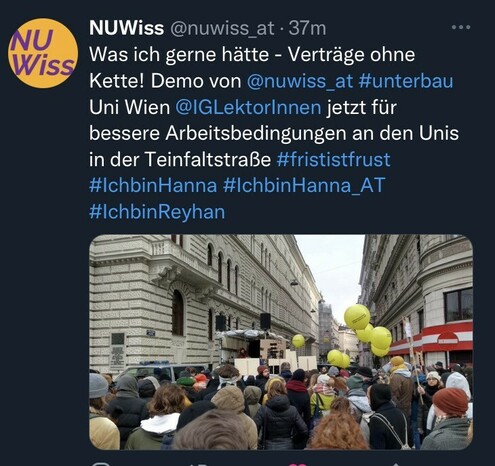Screen dimensions: 495x466
Task: Open the blue @nuwiss_at mention in tweet text
Action: coord(300,81)
